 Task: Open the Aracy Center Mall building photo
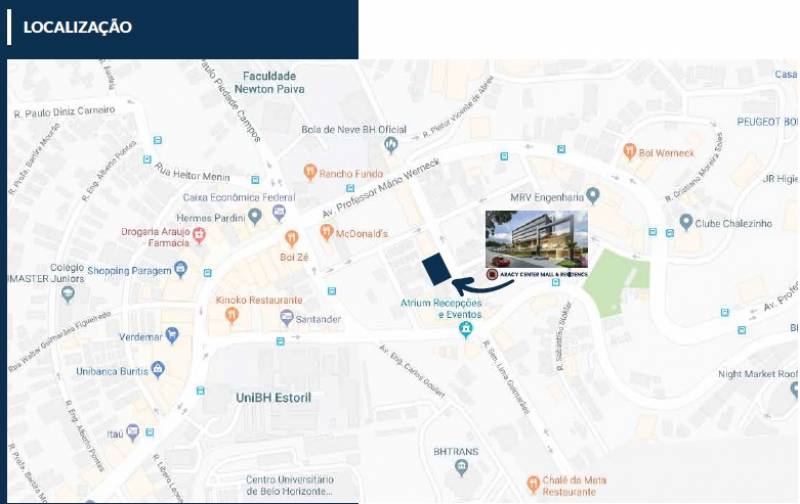pyautogui.click(x=537, y=239)
